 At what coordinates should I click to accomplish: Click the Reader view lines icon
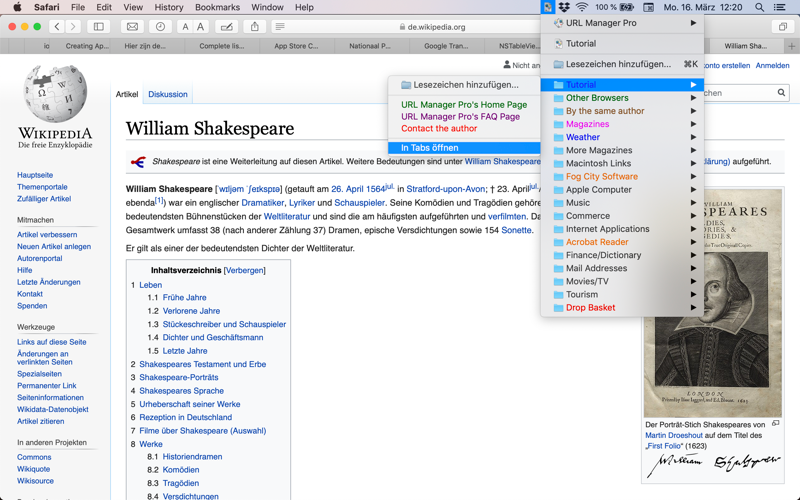click(280, 27)
